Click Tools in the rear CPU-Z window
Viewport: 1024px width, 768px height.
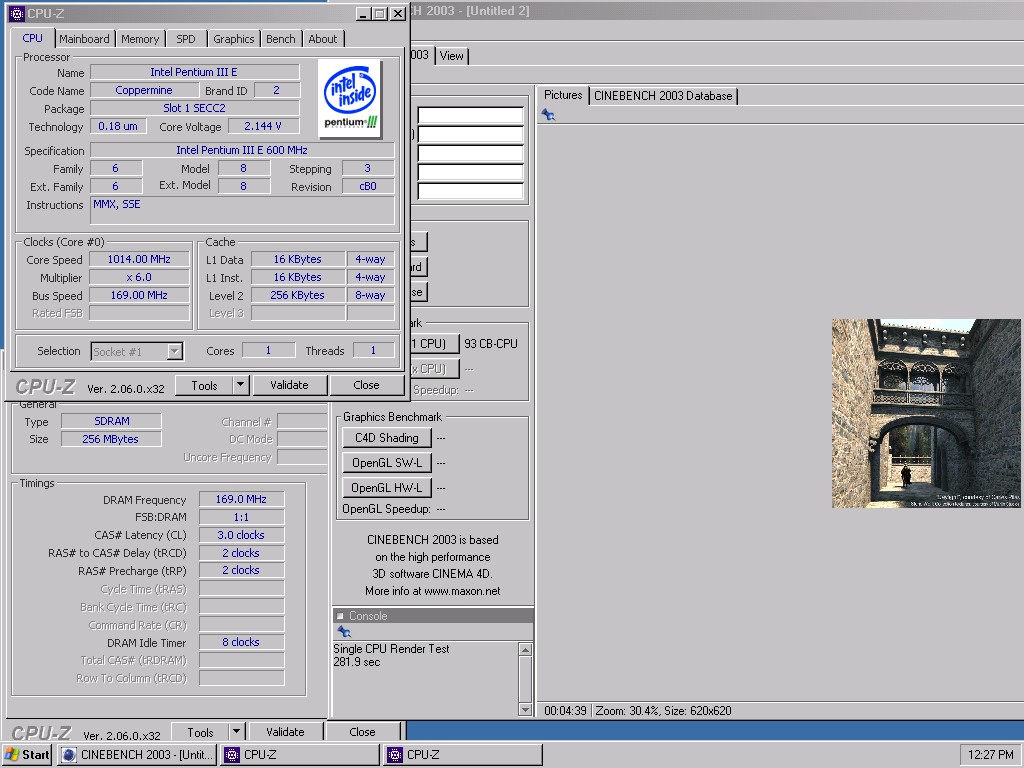tap(200, 732)
